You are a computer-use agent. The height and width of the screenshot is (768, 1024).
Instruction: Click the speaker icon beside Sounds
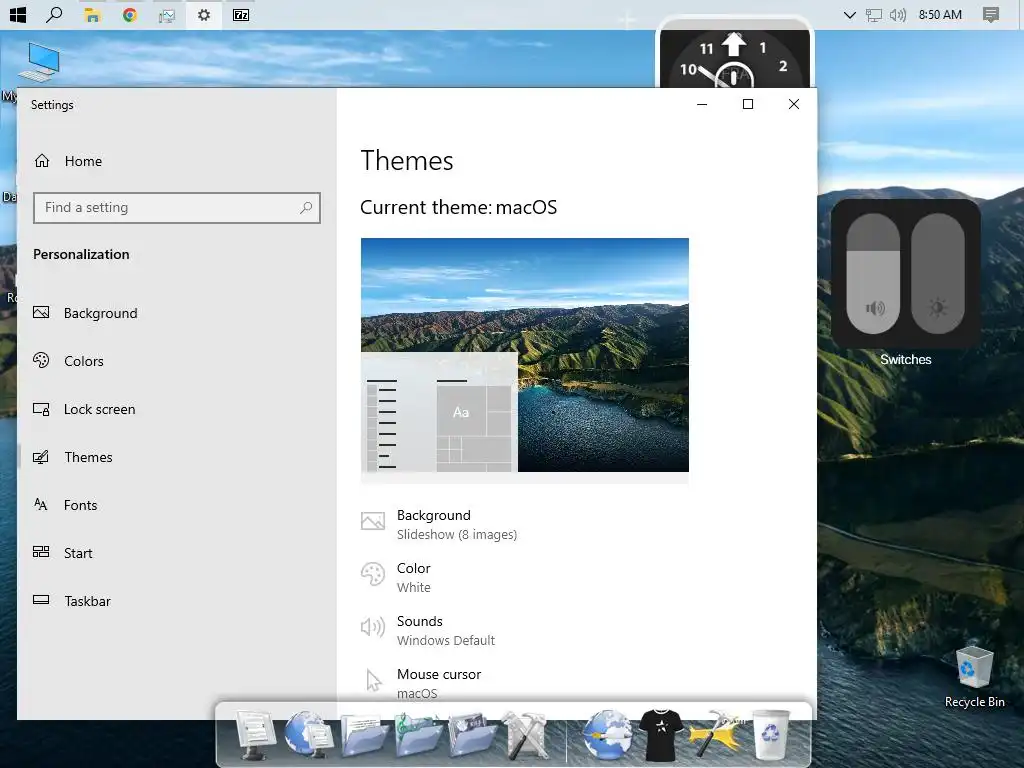[373, 627]
